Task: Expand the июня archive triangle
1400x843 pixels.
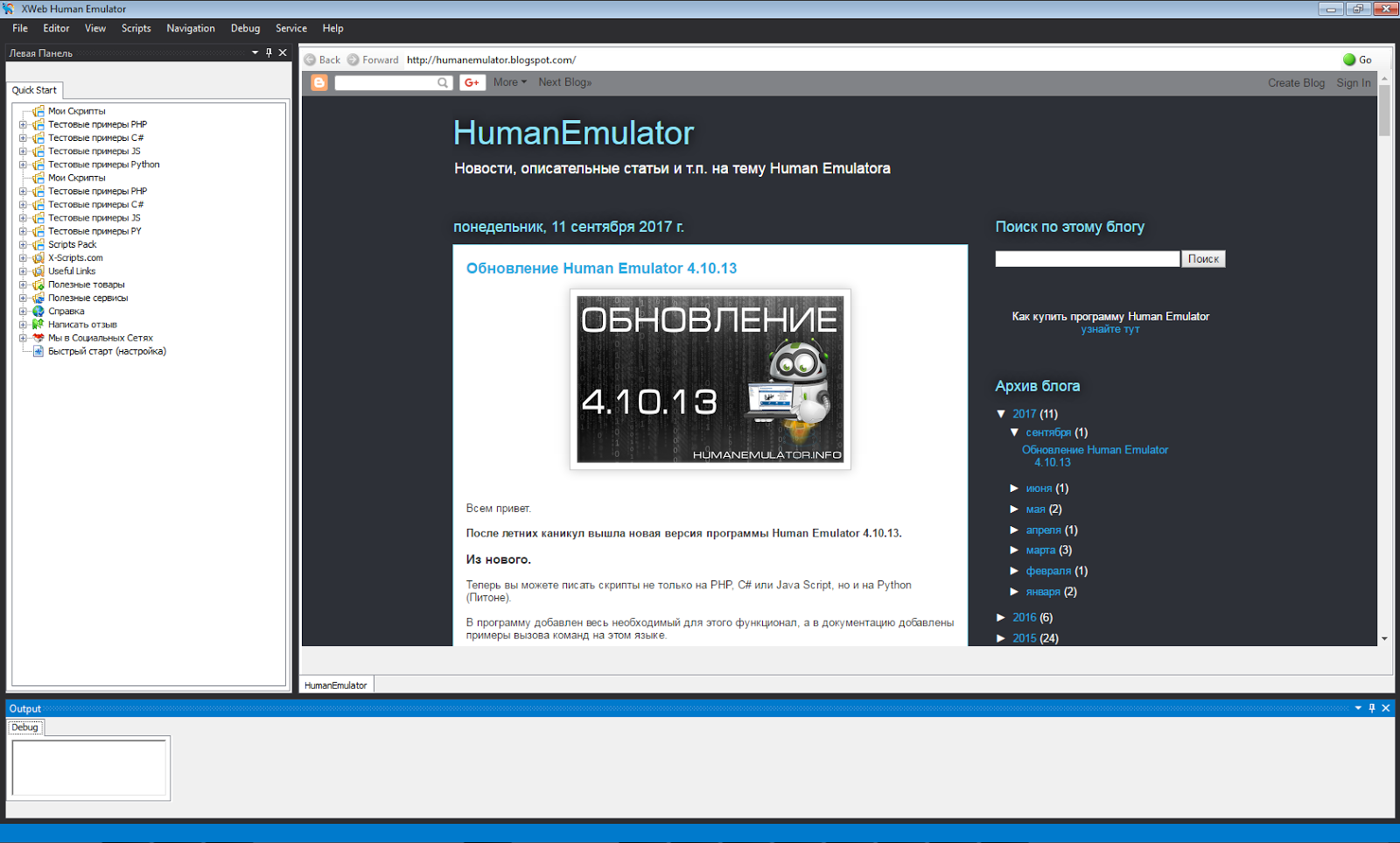Action: [x=1015, y=488]
